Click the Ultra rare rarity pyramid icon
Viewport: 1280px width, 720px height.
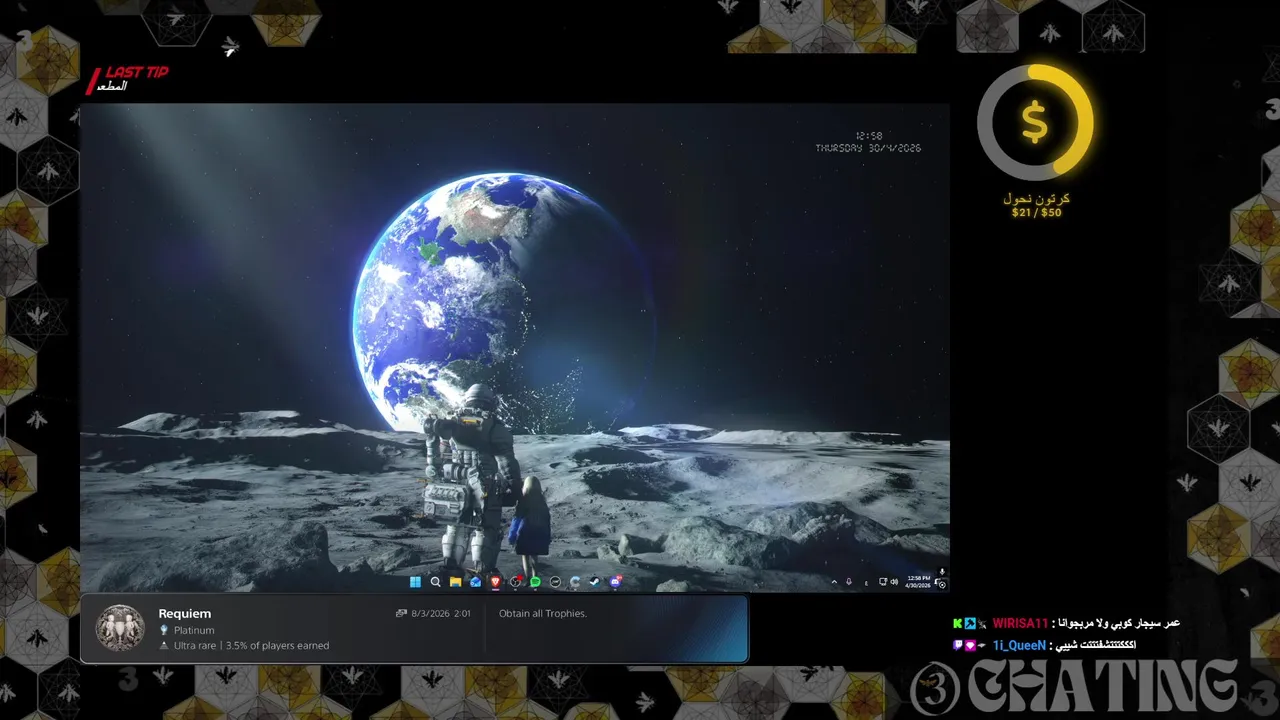pos(164,646)
